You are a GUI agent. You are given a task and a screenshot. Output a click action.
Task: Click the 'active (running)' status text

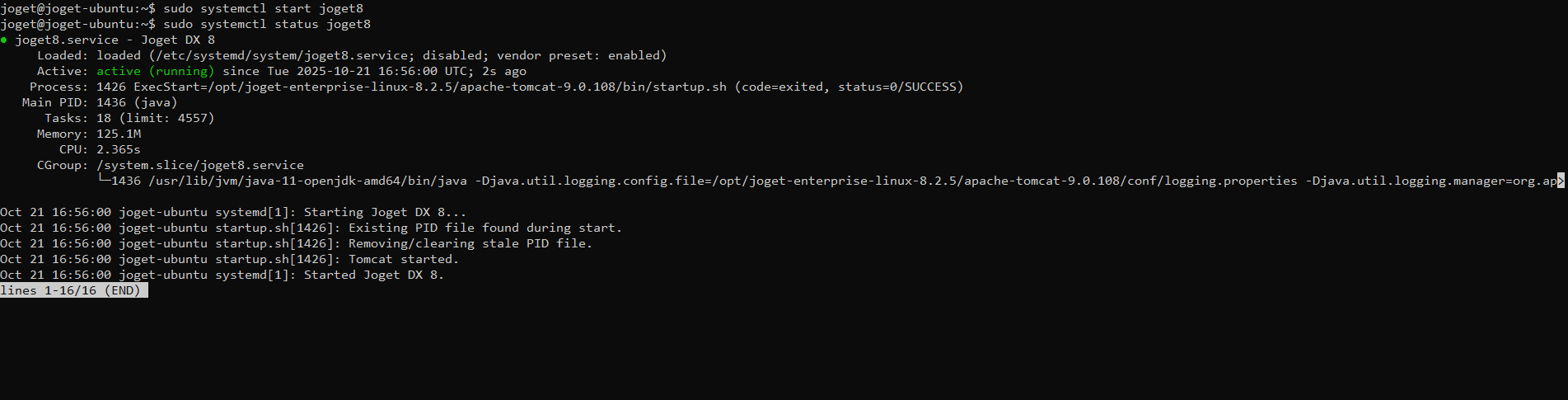(x=156, y=71)
